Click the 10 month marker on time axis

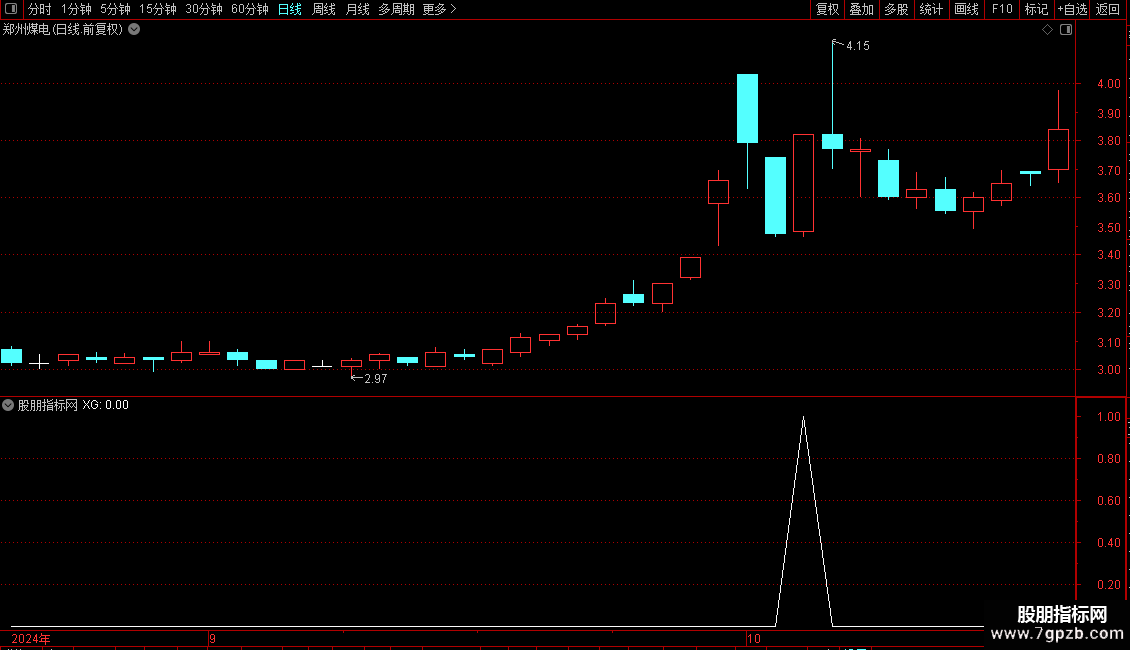point(754,638)
